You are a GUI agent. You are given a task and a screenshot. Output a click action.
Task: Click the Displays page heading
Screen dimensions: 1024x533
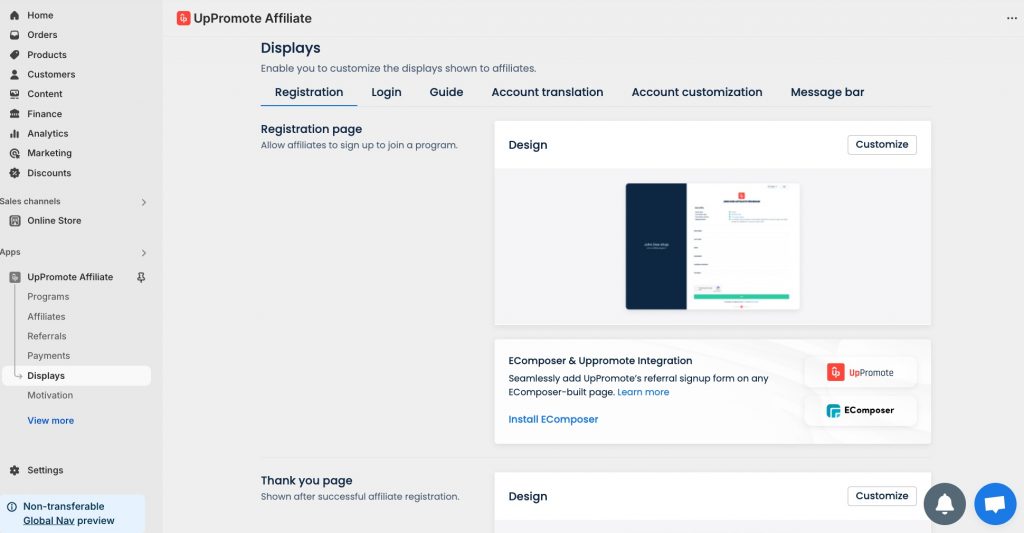click(291, 48)
